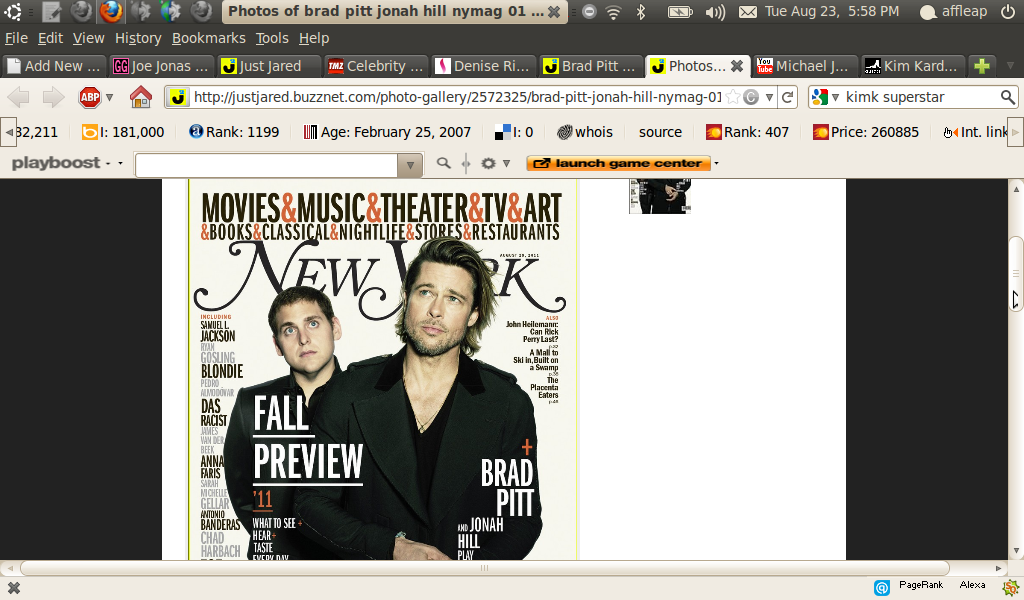The height and width of the screenshot is (600, 1024).
Task: Switch to the Kim Kard... tab
Action: 912,66
